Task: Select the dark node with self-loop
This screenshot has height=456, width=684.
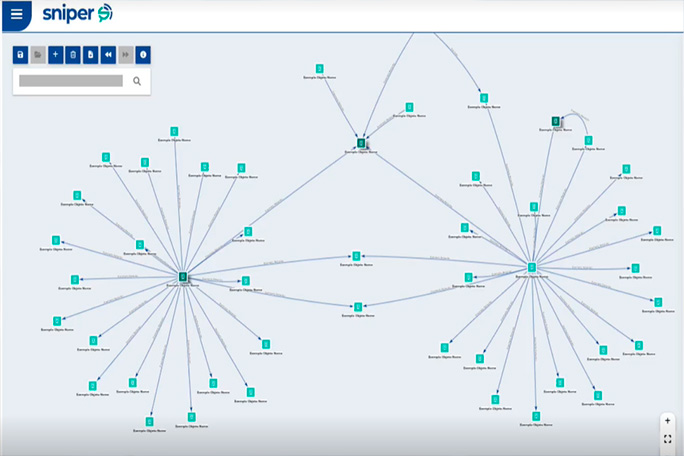Action: tap(555, 121)
